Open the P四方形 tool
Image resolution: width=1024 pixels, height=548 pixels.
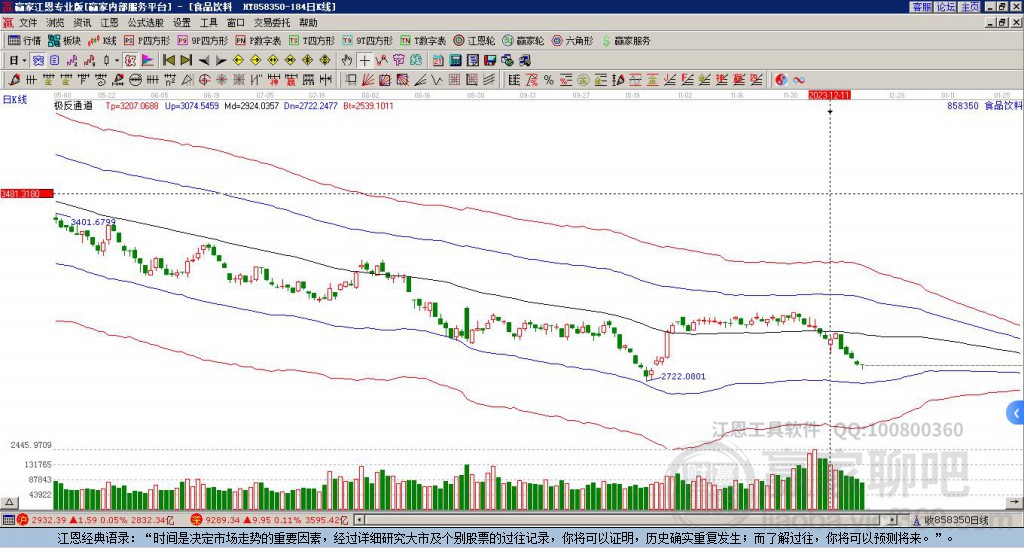pos(148,41)
